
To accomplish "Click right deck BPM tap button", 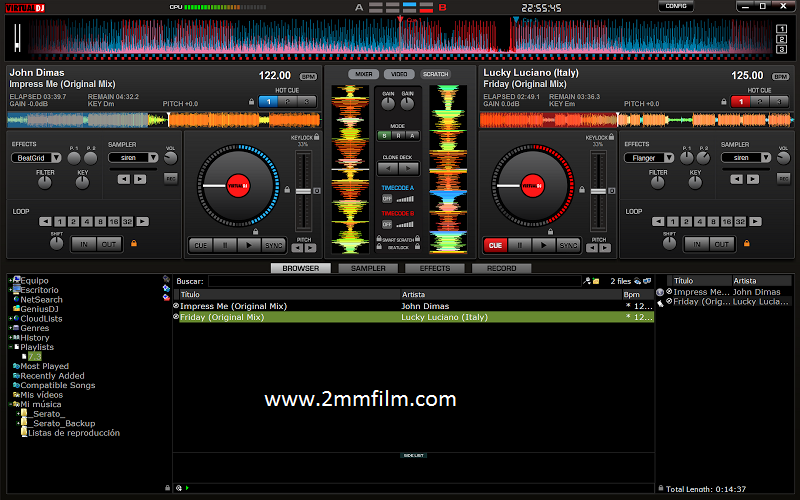I will click(781, 77).
